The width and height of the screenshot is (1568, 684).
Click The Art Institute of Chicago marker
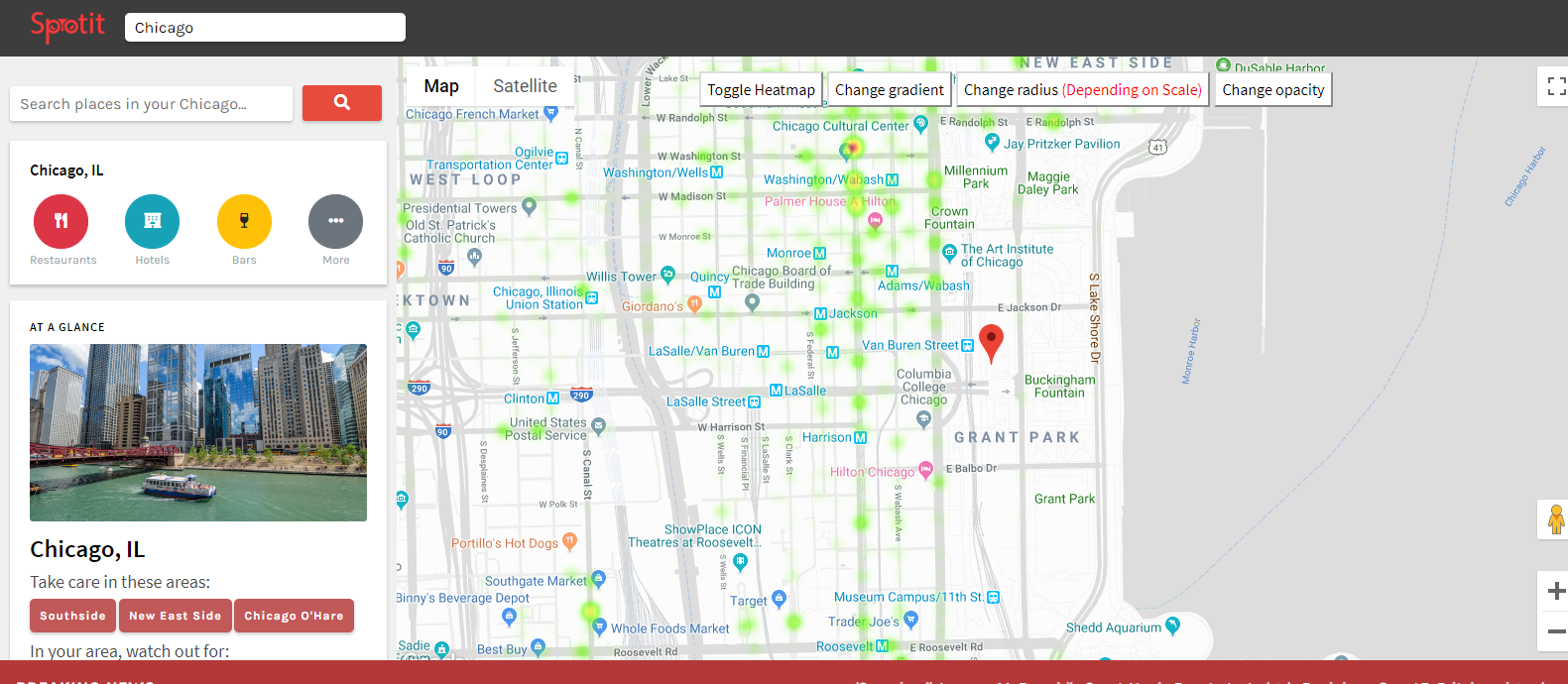click(949, 254)
